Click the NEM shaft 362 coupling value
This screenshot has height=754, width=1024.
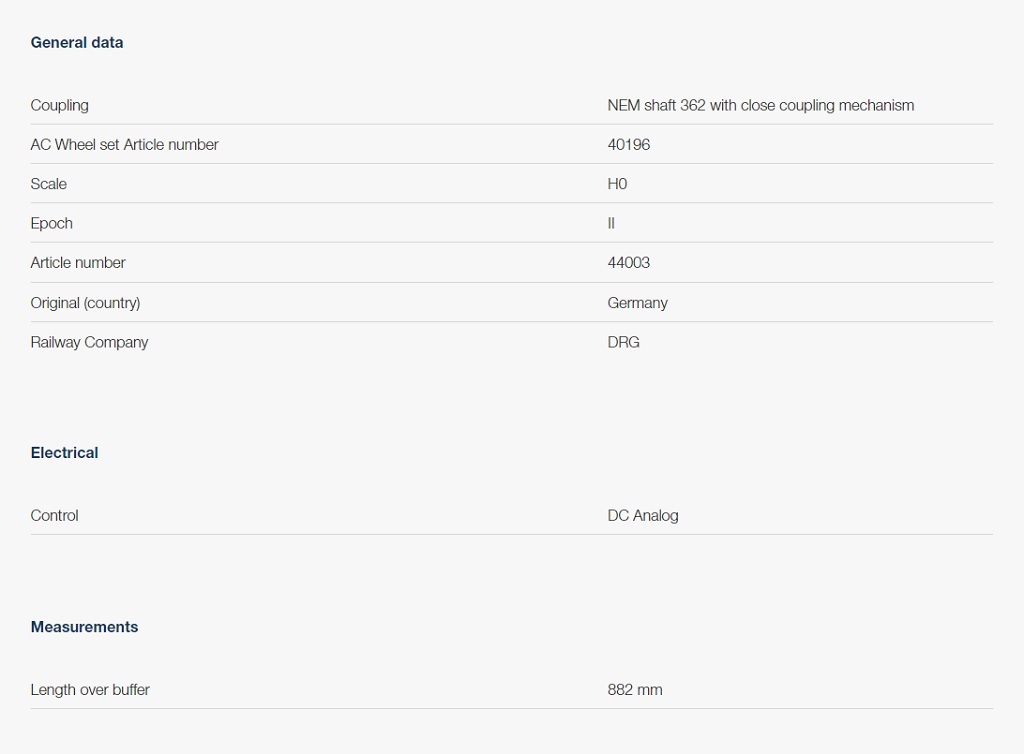(x=760, y=105)
